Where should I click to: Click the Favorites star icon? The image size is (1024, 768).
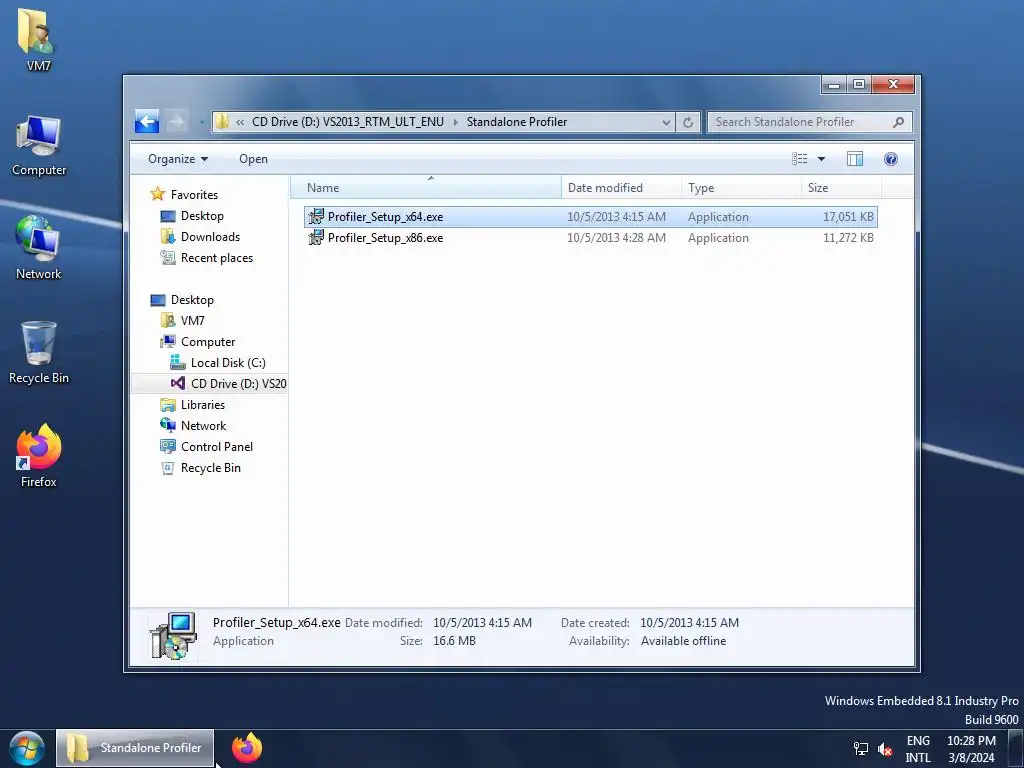157,194
